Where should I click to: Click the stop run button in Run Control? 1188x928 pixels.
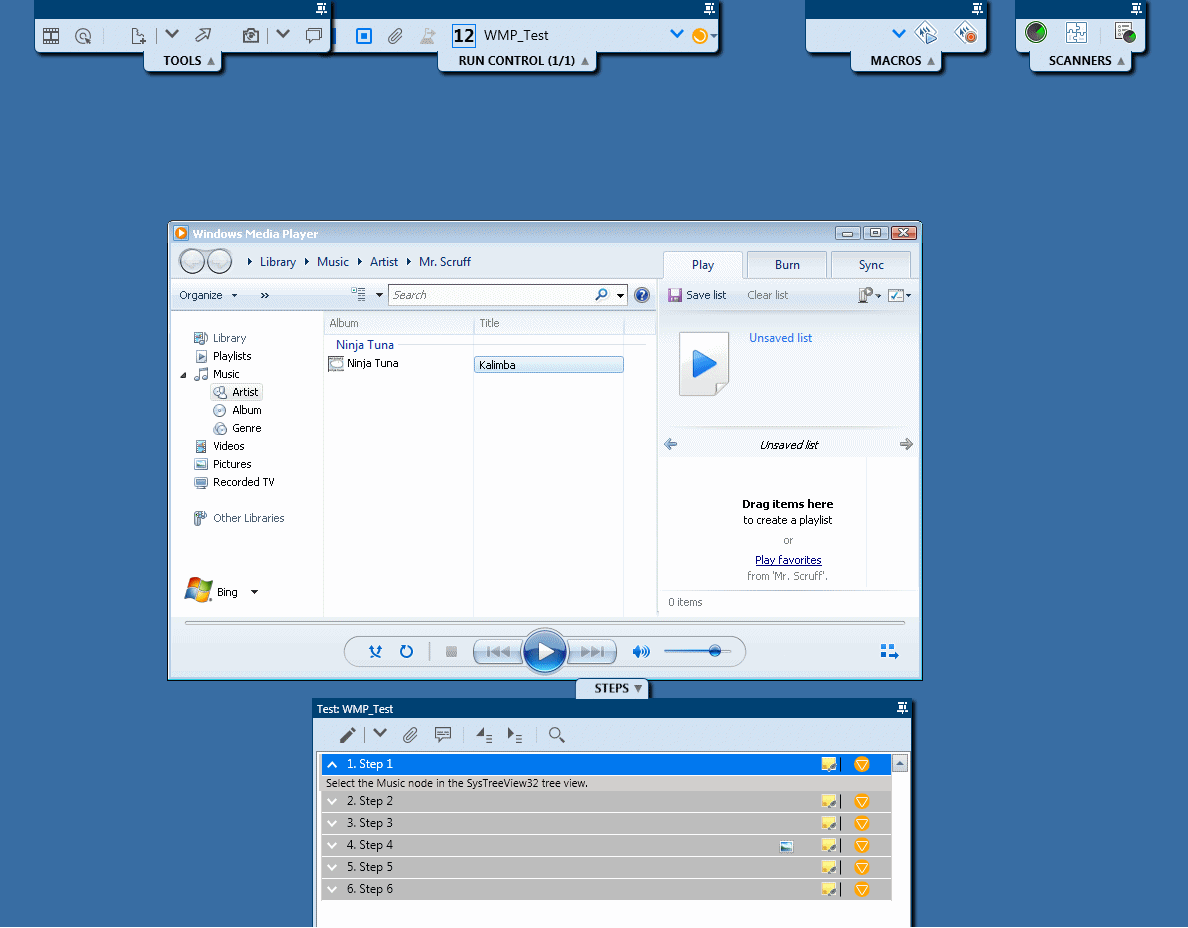click(x=364, y=36)
